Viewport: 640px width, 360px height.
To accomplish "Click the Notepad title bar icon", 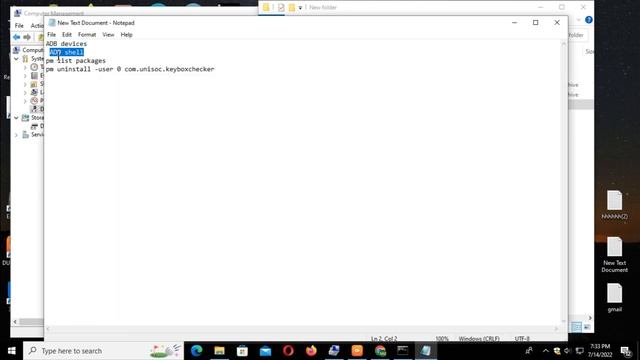I will click(52, 23).
